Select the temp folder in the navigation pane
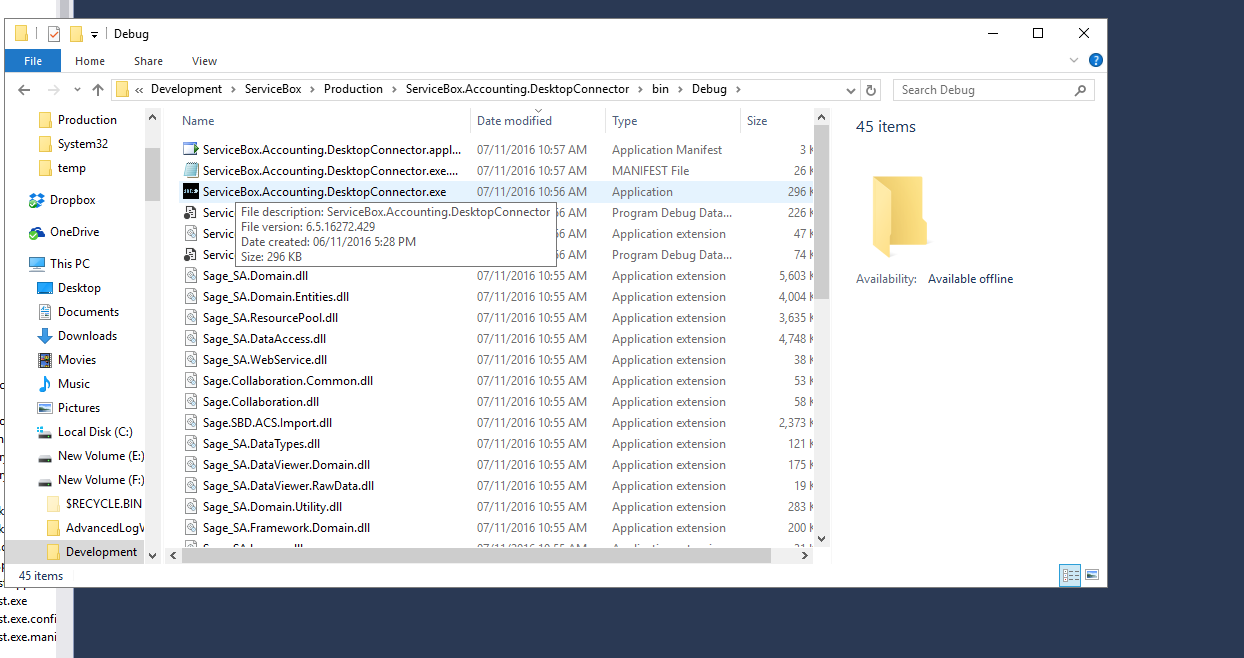The height and width of the screenshot is (658, 1244). pos(71,168)
